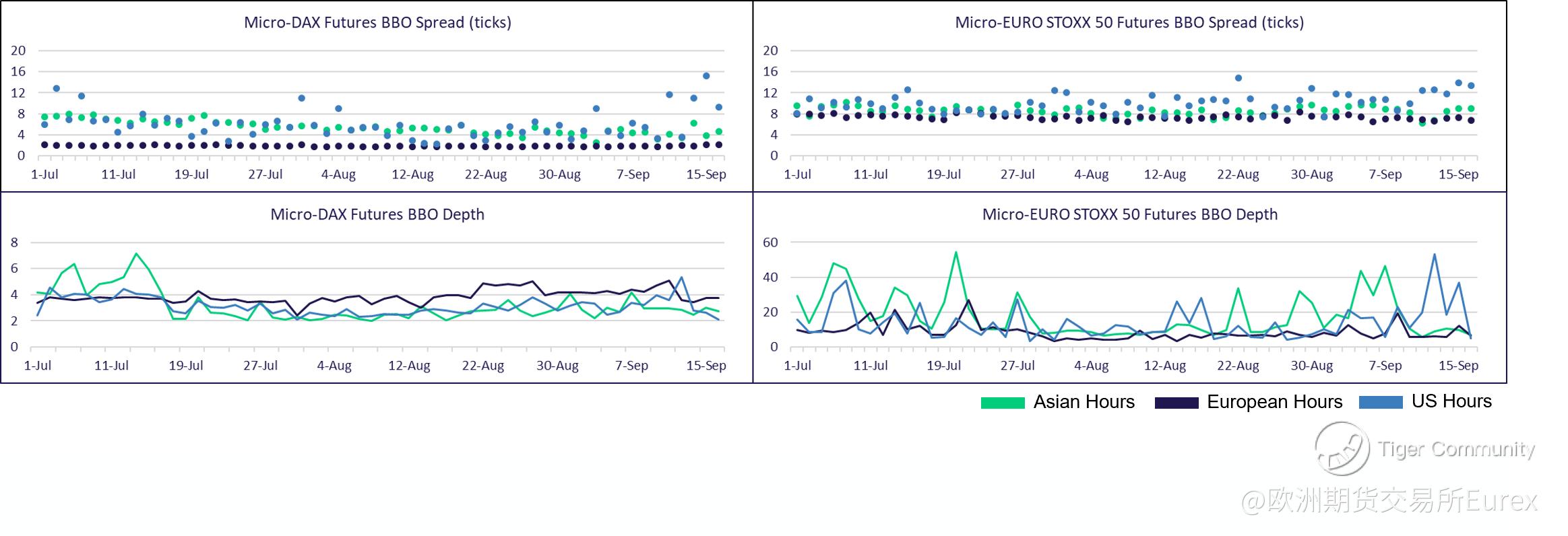This screenshot has height=536, width=1568.
Task: Click the green Asian Hours legend swatch
Action: click(x=1003, y=403)
